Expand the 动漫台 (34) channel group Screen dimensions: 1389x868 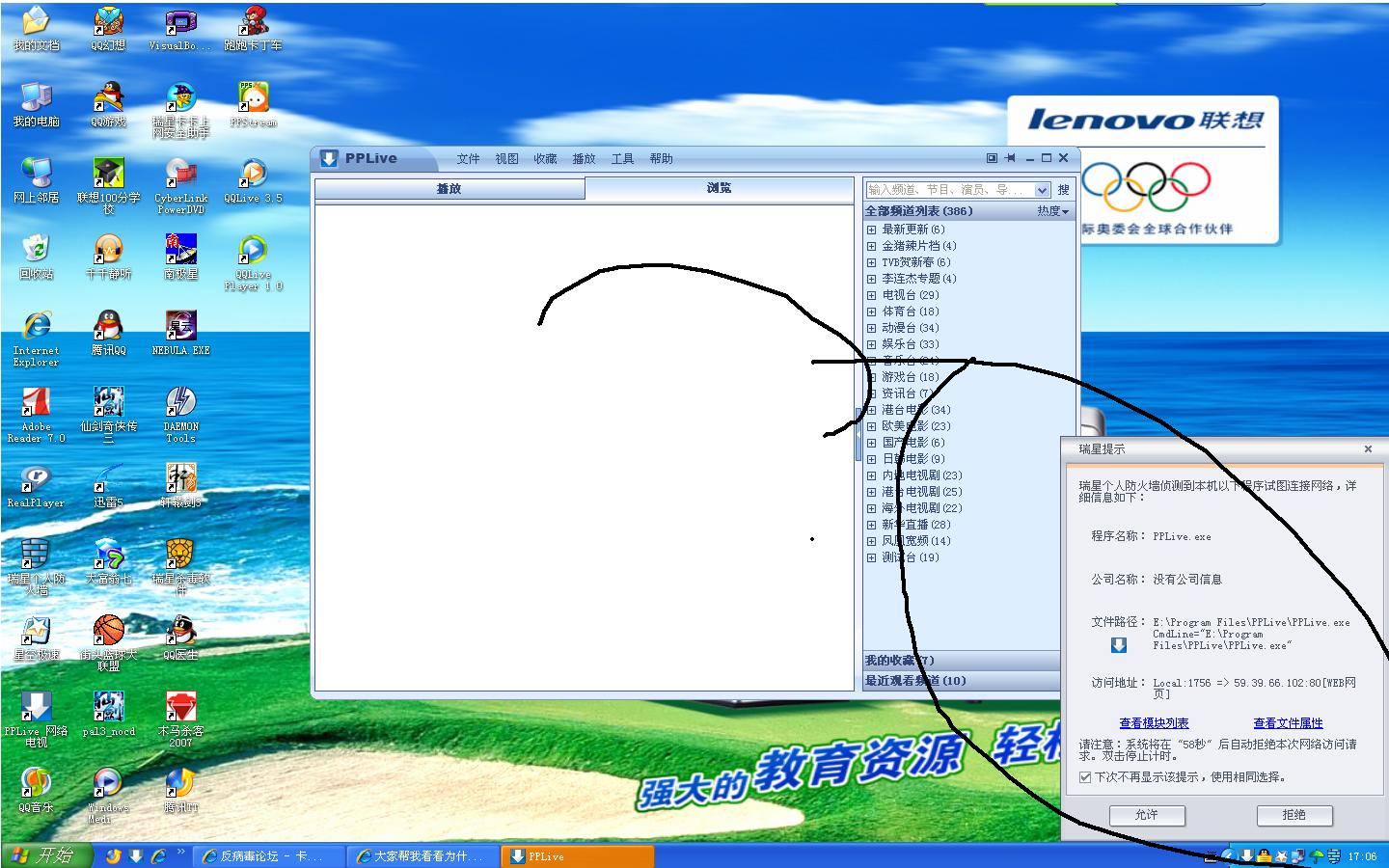point(871,328)
